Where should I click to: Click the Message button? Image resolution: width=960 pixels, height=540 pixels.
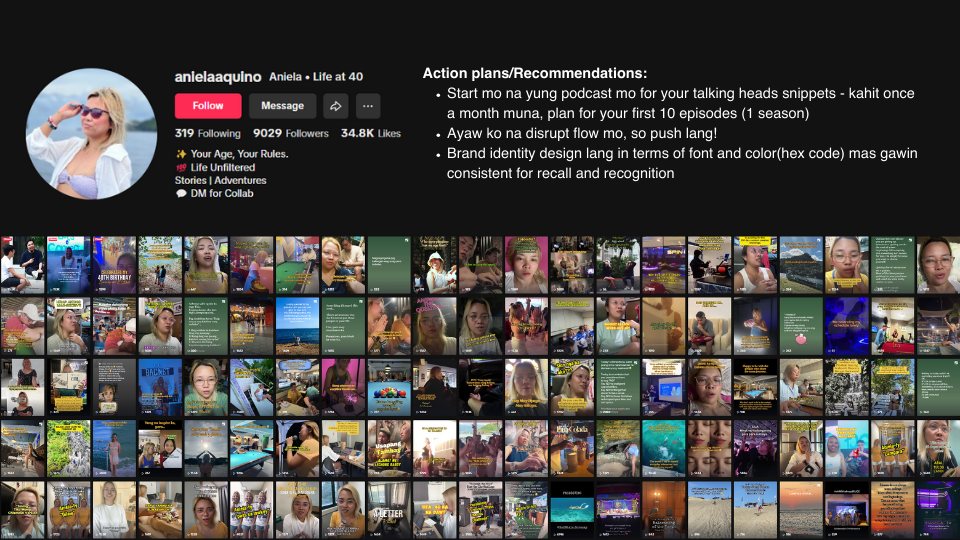tap(282, 106)
